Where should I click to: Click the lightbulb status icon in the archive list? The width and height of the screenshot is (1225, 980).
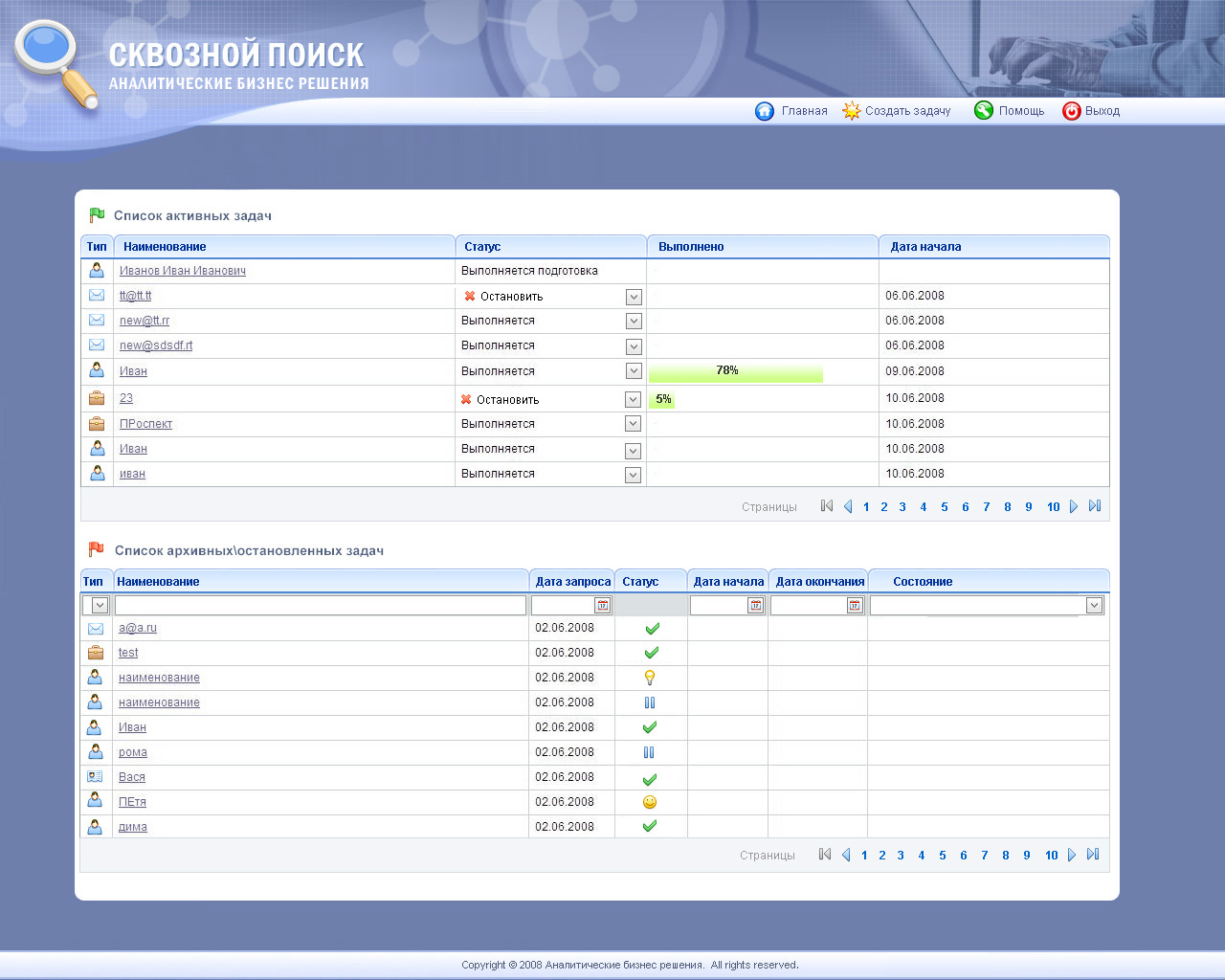point(650,678)
